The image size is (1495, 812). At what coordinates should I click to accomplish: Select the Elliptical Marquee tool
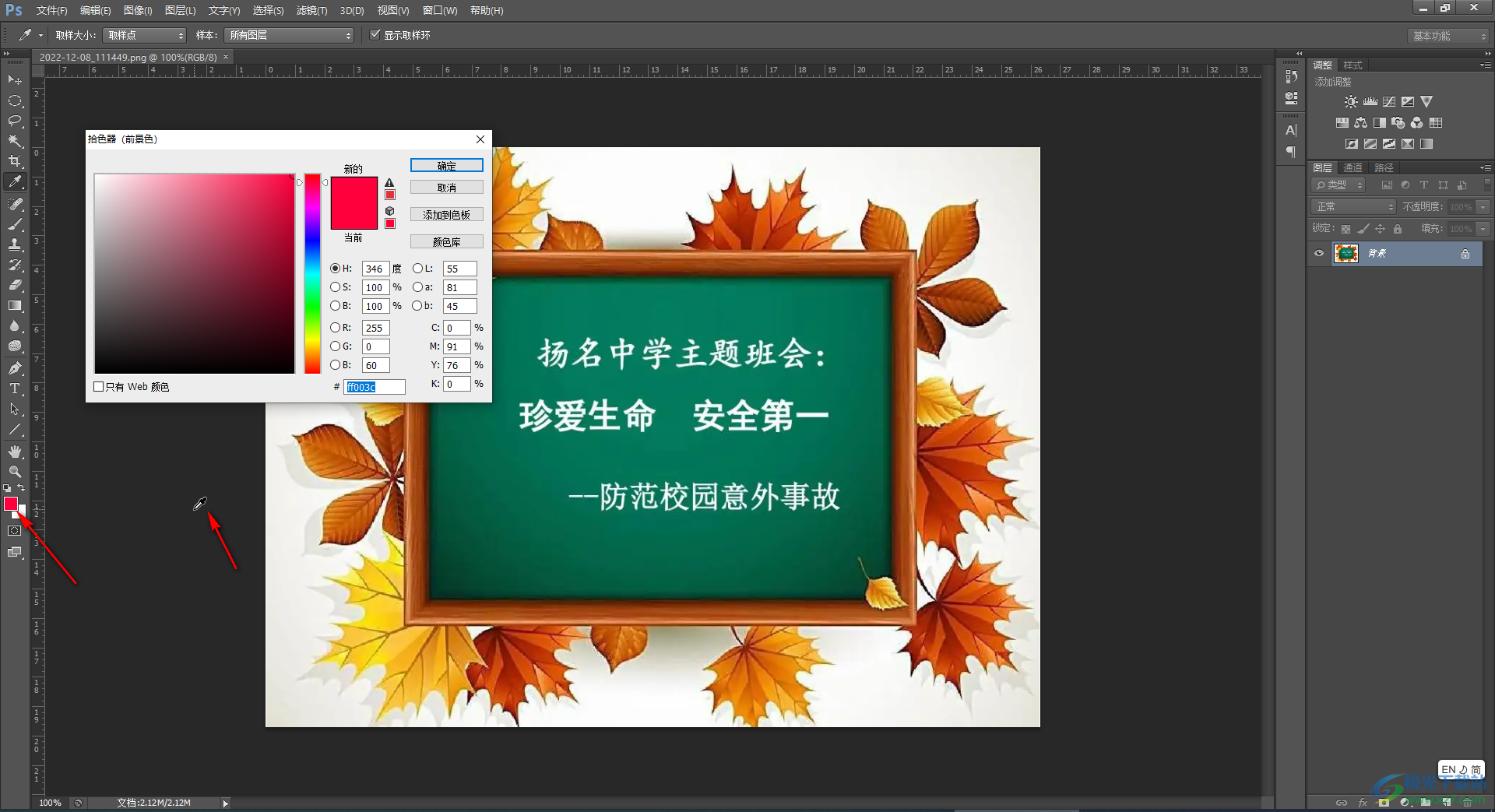tap(14, 100)
